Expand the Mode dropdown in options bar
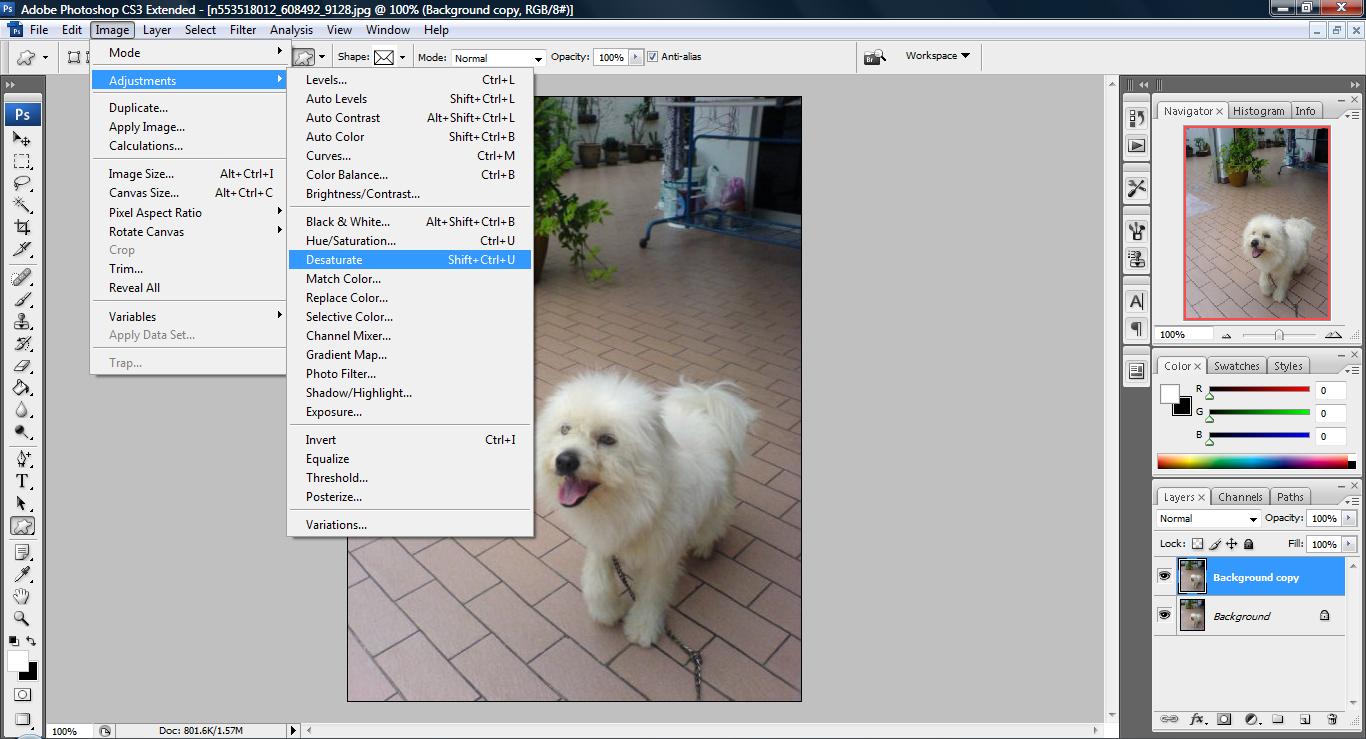The image size is (1366, 739). [498, 58]
